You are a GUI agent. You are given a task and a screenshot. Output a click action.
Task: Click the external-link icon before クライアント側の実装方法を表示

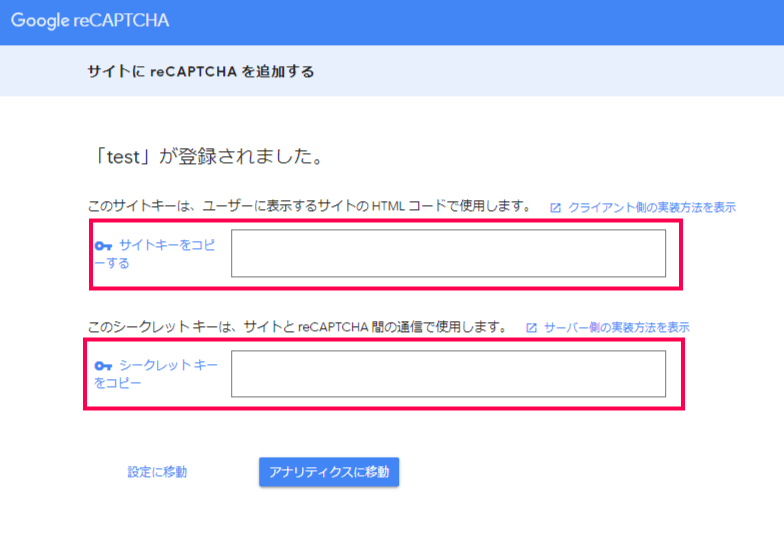556,208
